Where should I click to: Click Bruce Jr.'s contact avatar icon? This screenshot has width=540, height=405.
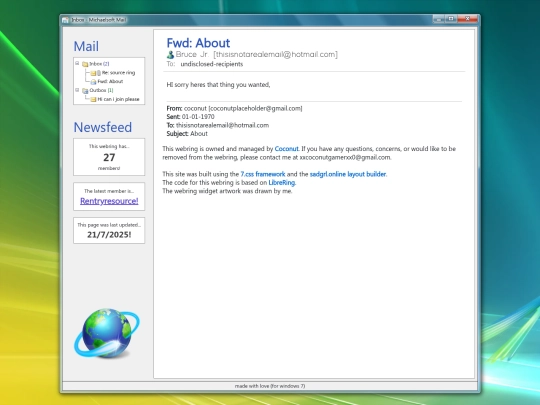click(170, 54)
